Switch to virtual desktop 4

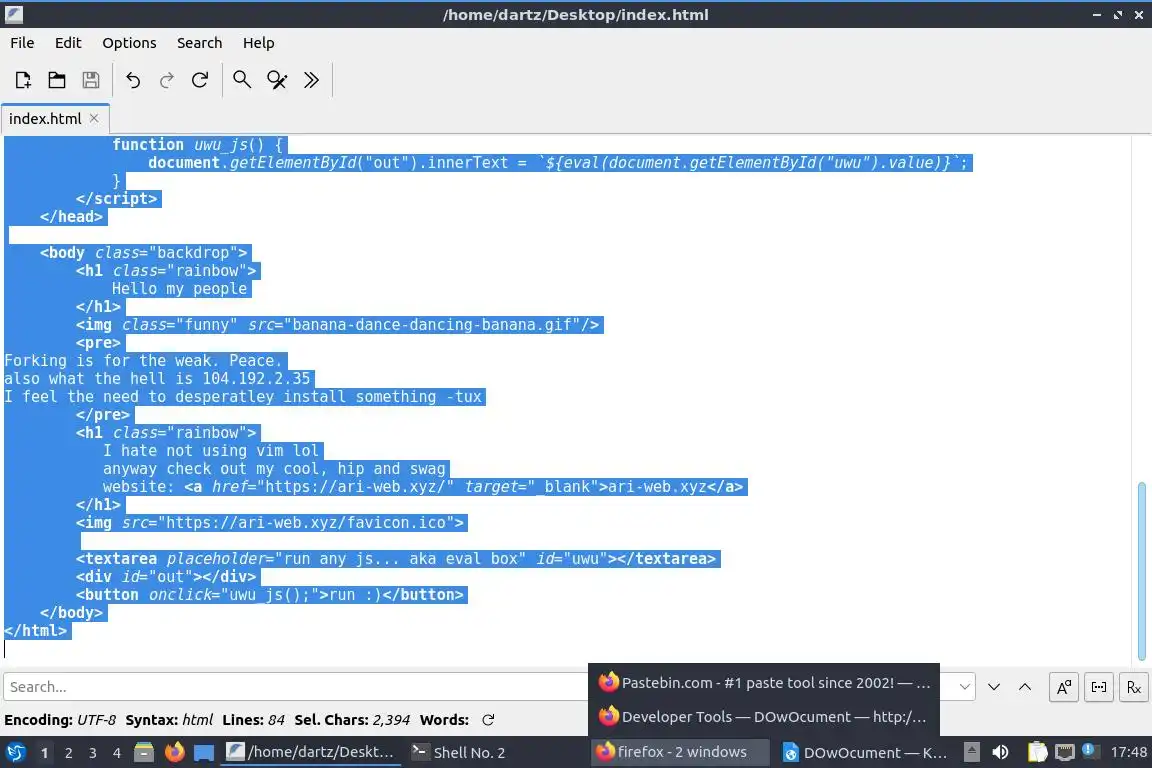pyautogui.click(x=117, y=753)
